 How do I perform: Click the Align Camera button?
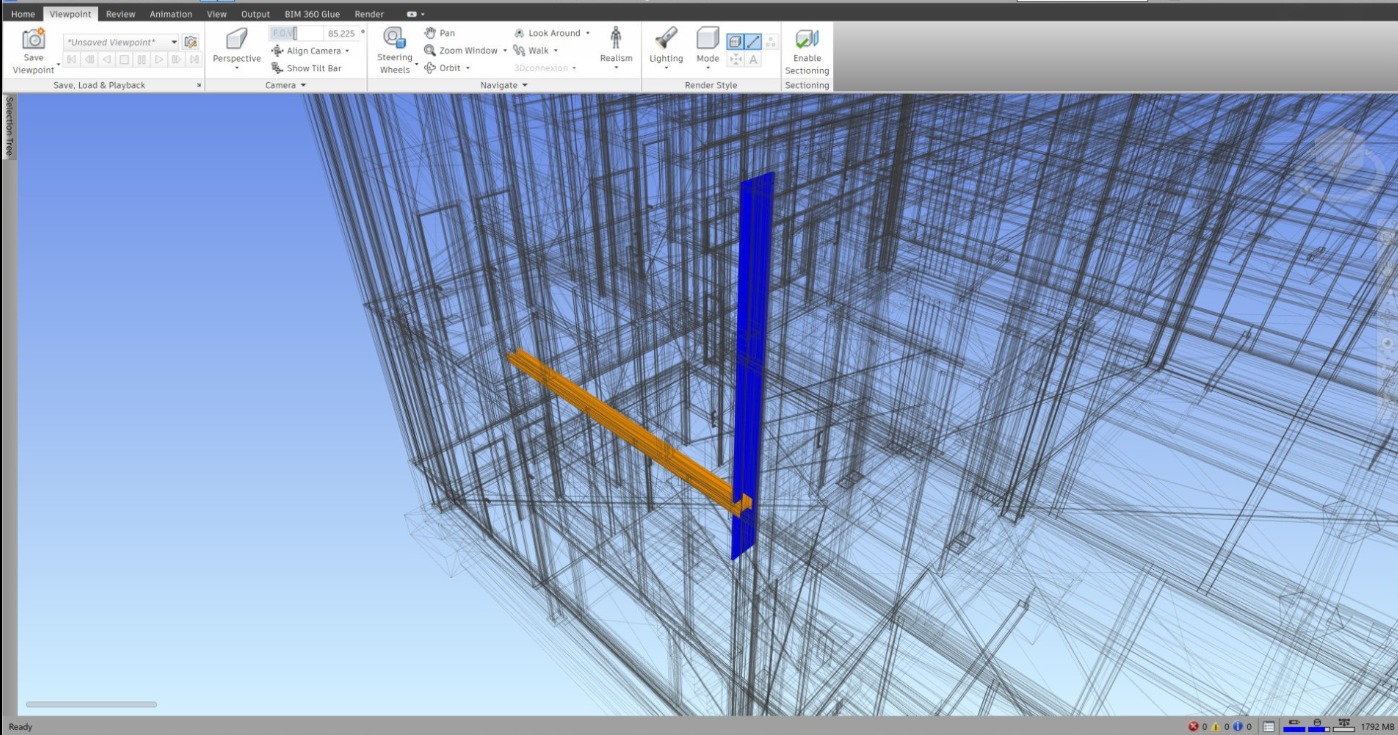pyautogui.click(x=312, y=51)
